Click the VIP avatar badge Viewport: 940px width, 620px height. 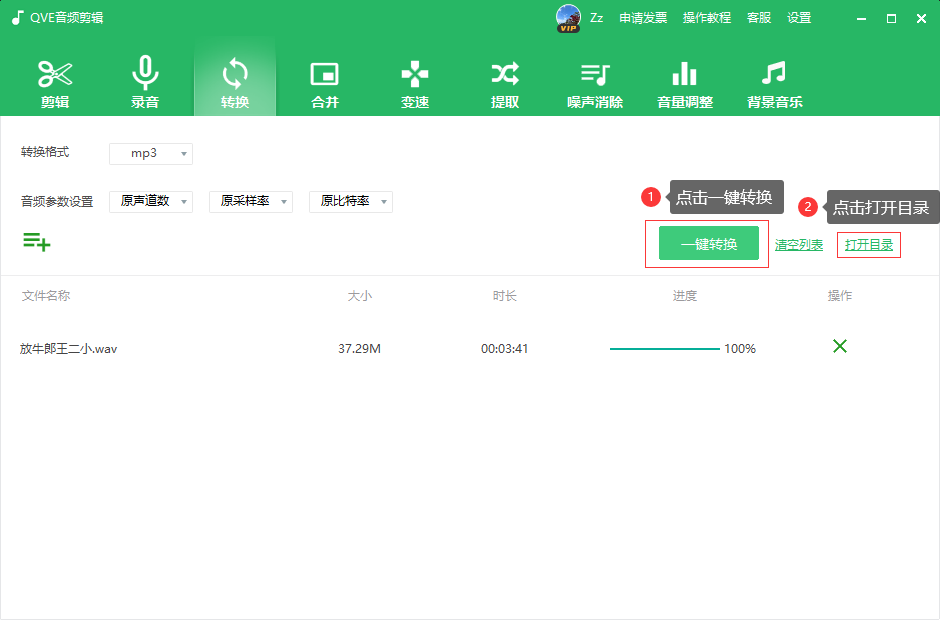point(568,17)
